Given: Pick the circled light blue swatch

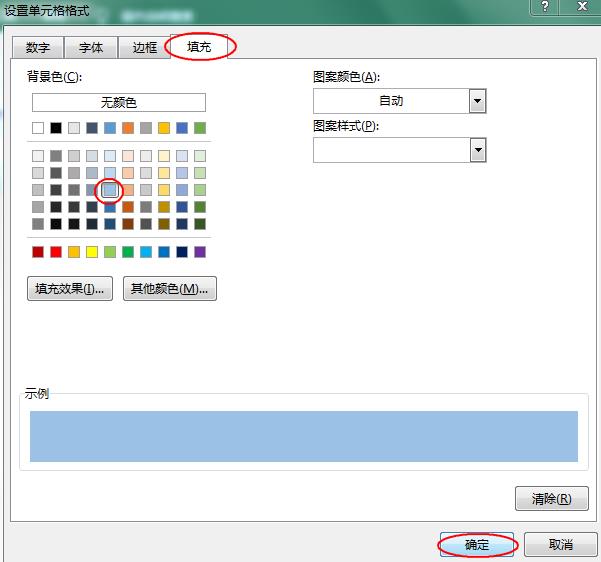Looking at the screenshot, I should (110, 190).
